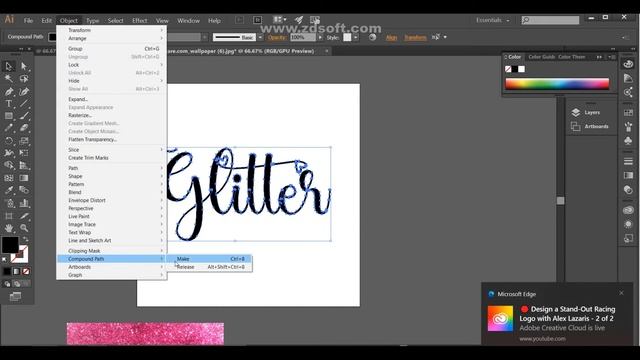Viewport: 640px width, 360px height.
Task: Select the Symbol Sprayer tool
Action: 9,203
